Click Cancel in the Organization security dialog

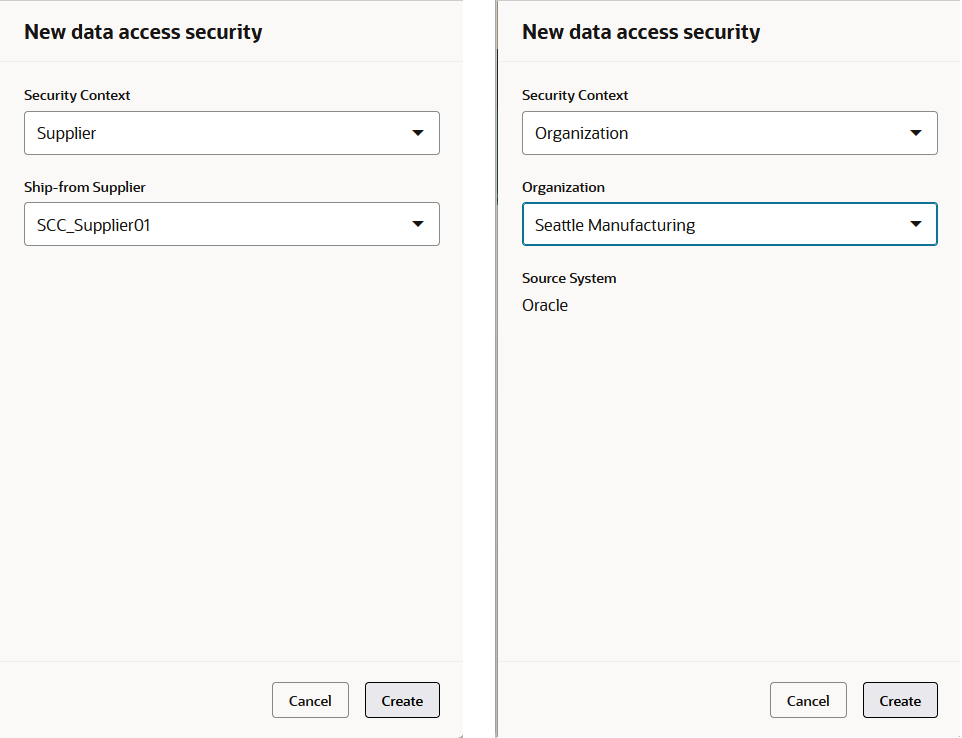808,700
